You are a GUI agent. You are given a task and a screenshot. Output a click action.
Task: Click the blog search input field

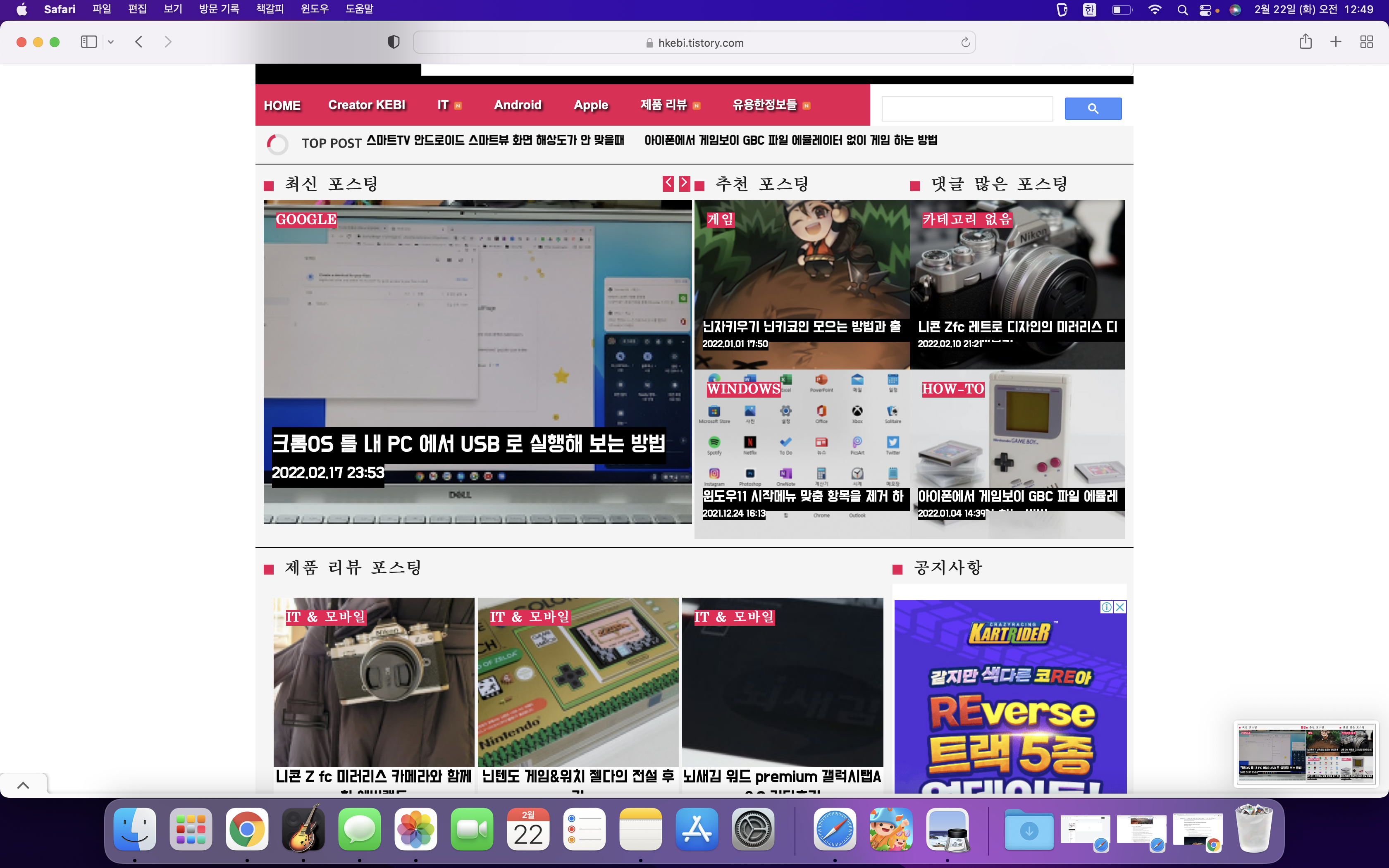pos(967,108)
